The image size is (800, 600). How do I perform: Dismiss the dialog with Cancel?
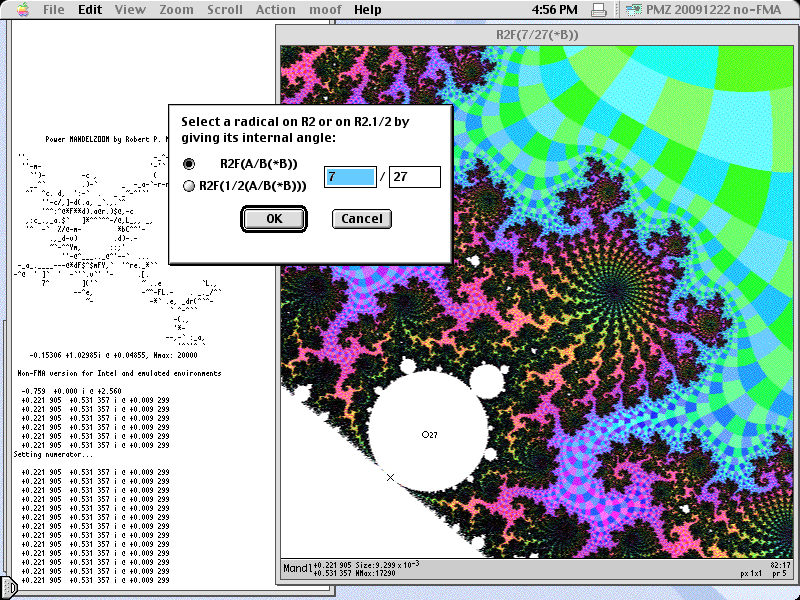pos(362,219)
